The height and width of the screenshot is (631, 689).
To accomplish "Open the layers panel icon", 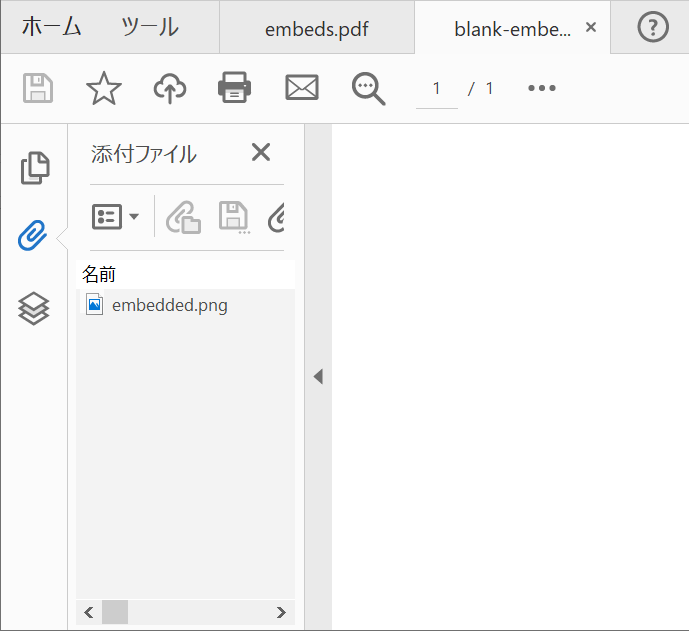I will tap(34, 308).
